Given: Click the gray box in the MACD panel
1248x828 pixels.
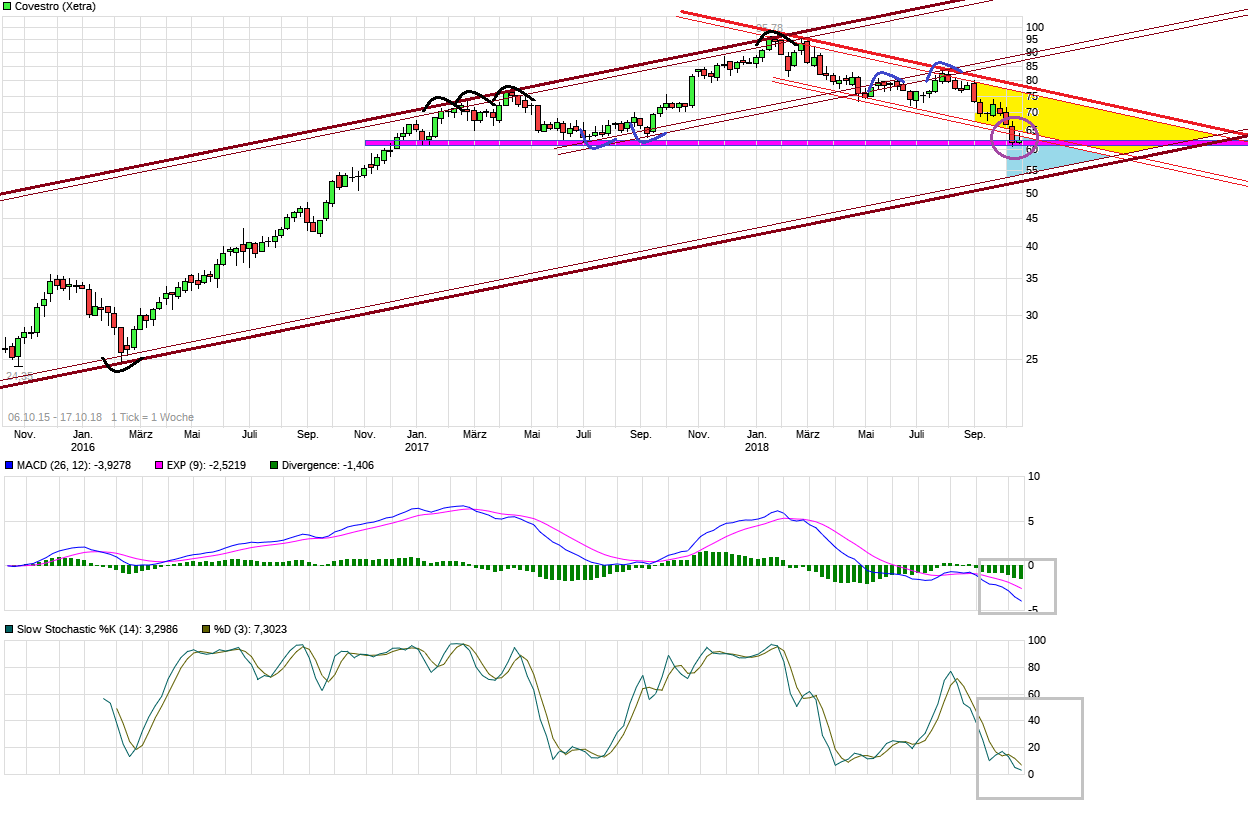Looking at the screenshot, I should coord(1016,585).
